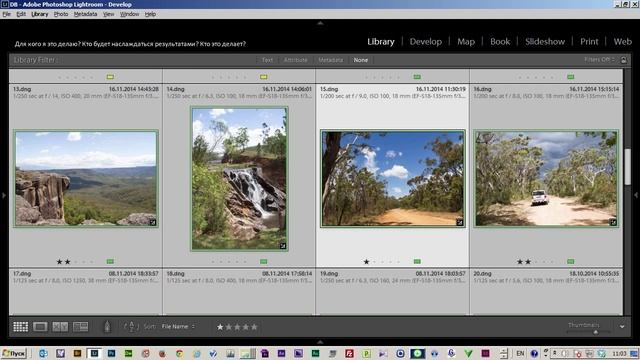640x360 pixels.
Task: Switch to Survey view
Action: 80,327
